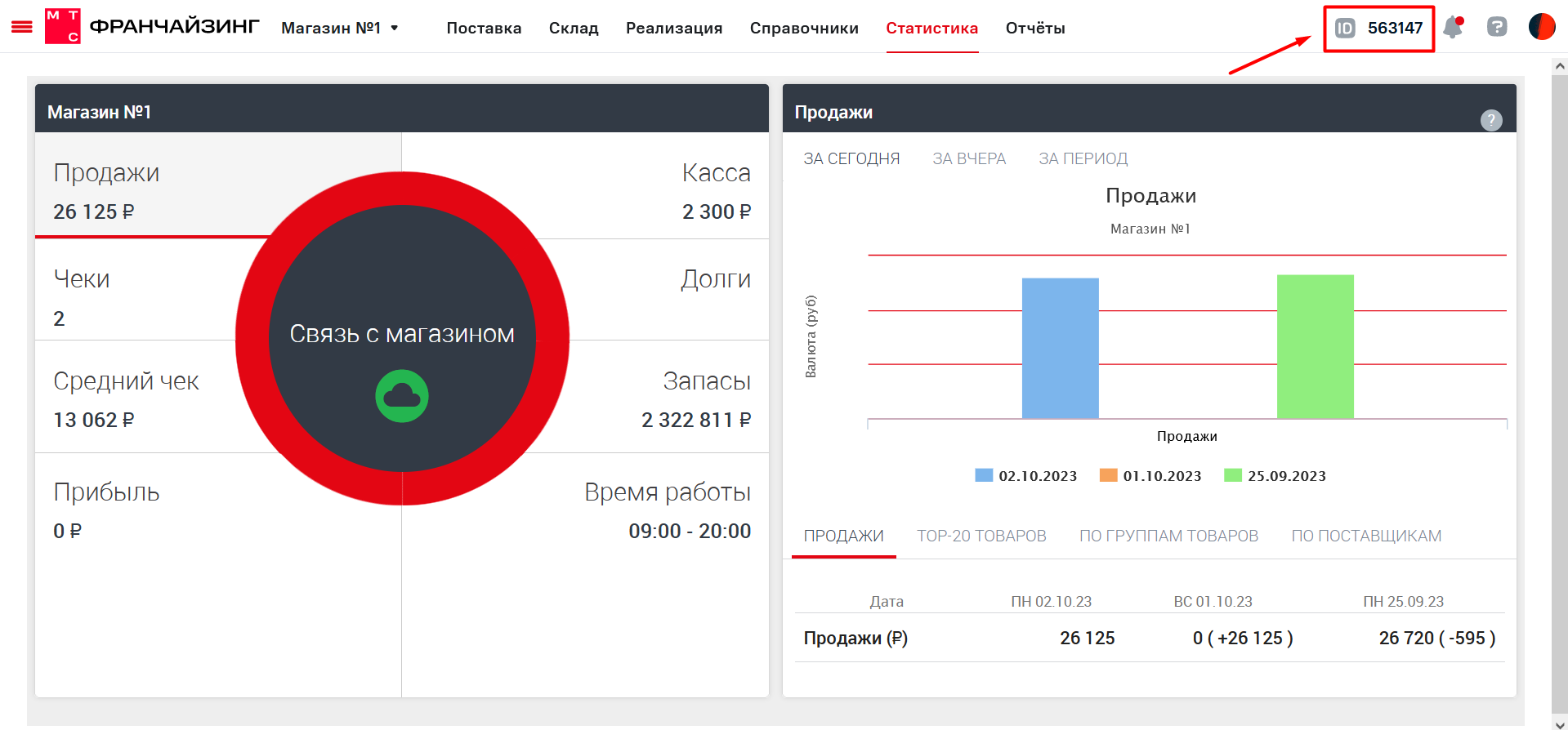Open the Поставка menu
Screen dimensions: 1568x730
pos(484,28)
